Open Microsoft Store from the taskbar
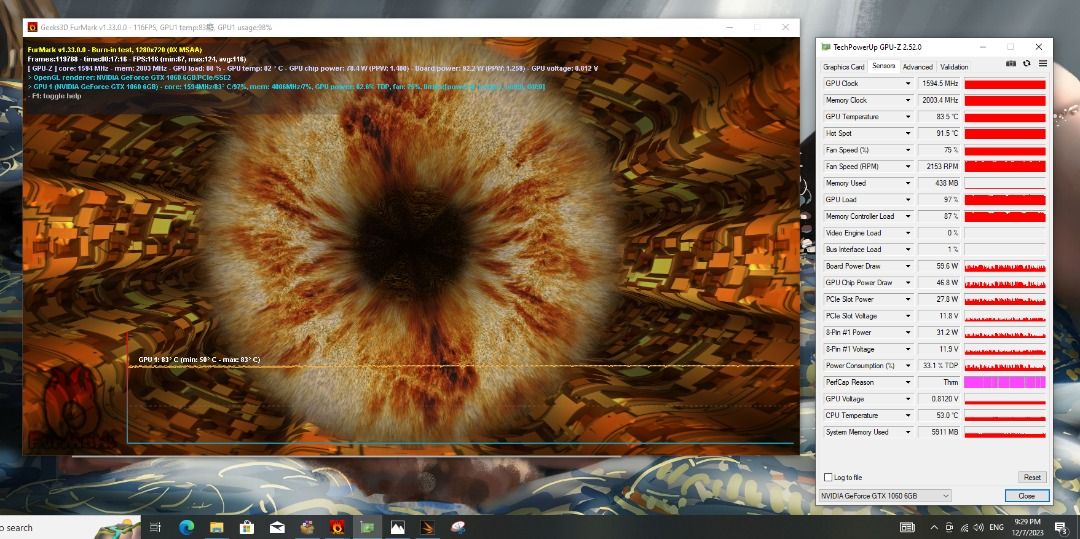 pos(247,527)
